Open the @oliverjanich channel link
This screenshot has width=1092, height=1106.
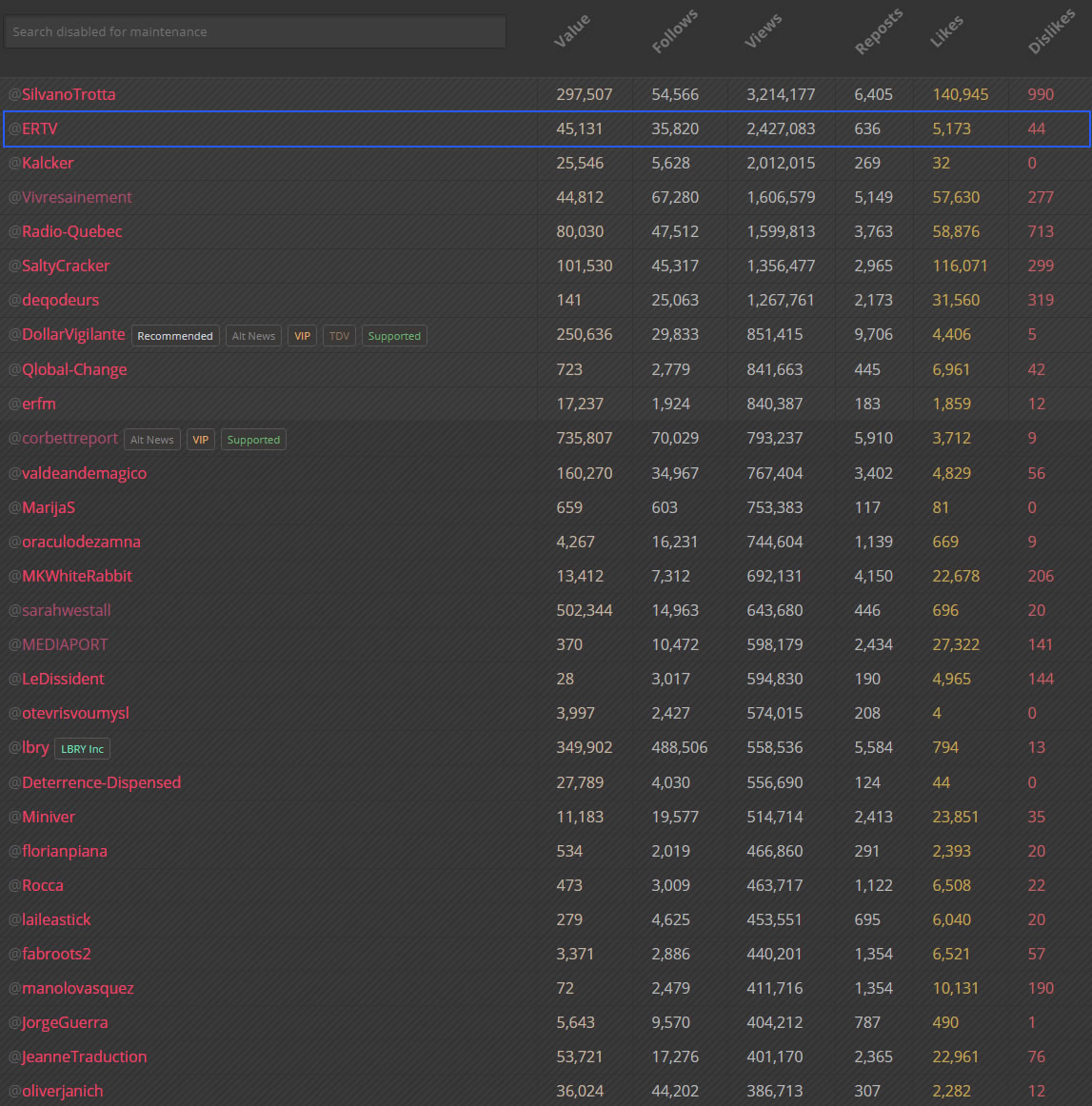[x=56, y=1091]
